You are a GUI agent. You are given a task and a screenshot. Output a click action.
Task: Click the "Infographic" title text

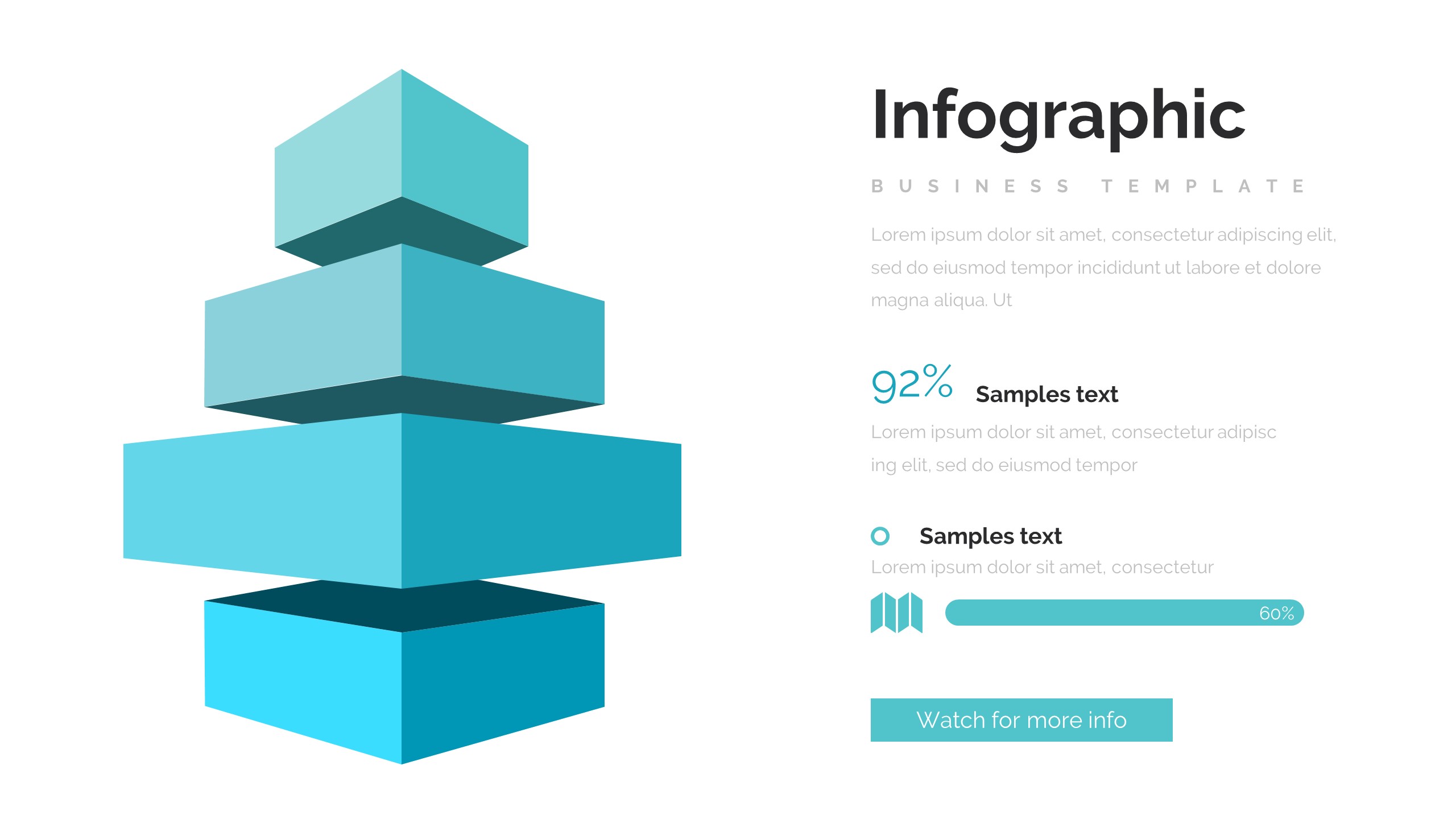pos(1058,117)
